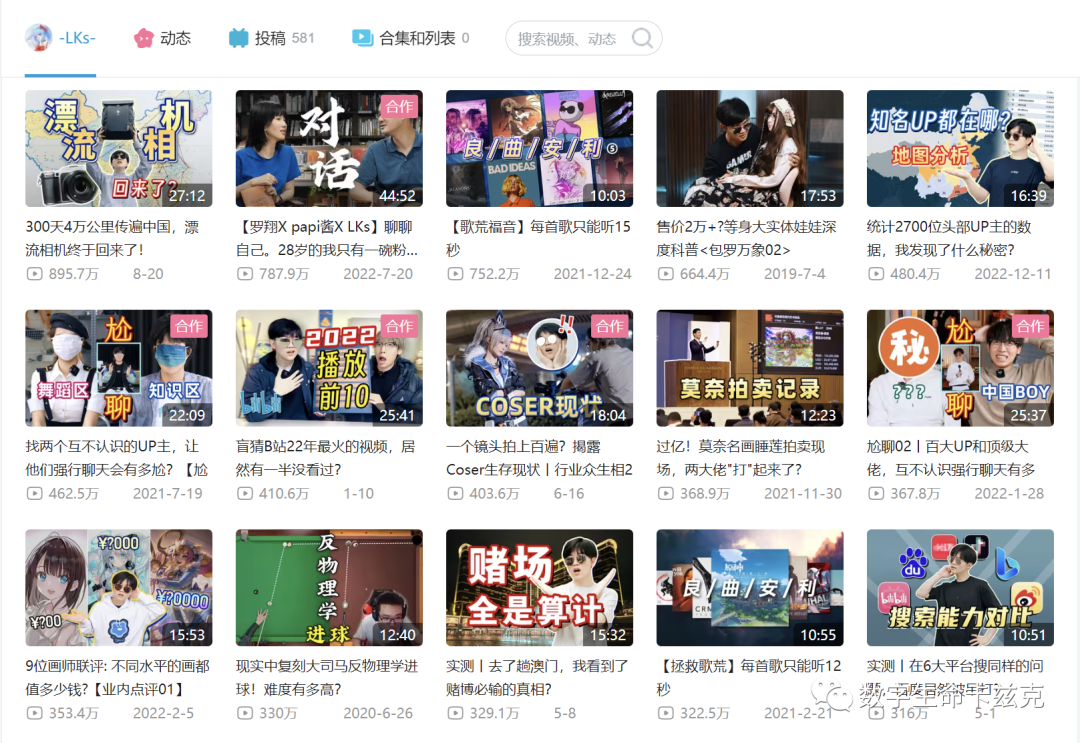Open the 2022播放前10 video thumbnail
Image resolution: width=1080 pixels, height=743 pixels.
click(329, 368)
